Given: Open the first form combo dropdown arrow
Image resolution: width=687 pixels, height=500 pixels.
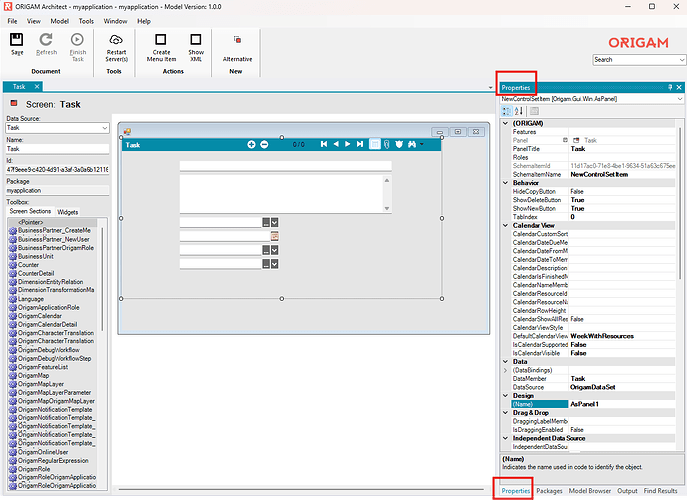Looking at the screenshot, I should point(275,223).
